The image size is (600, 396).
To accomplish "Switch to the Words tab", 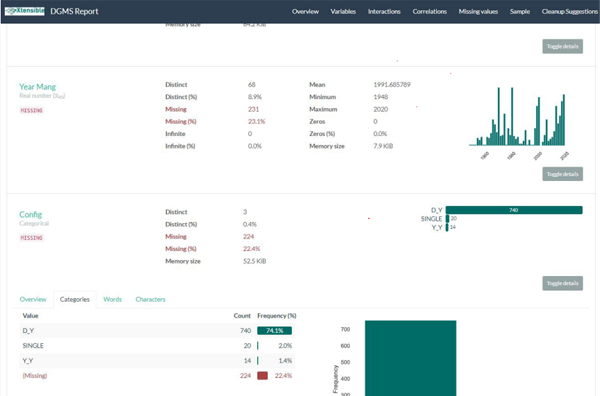I will (112, 299).
